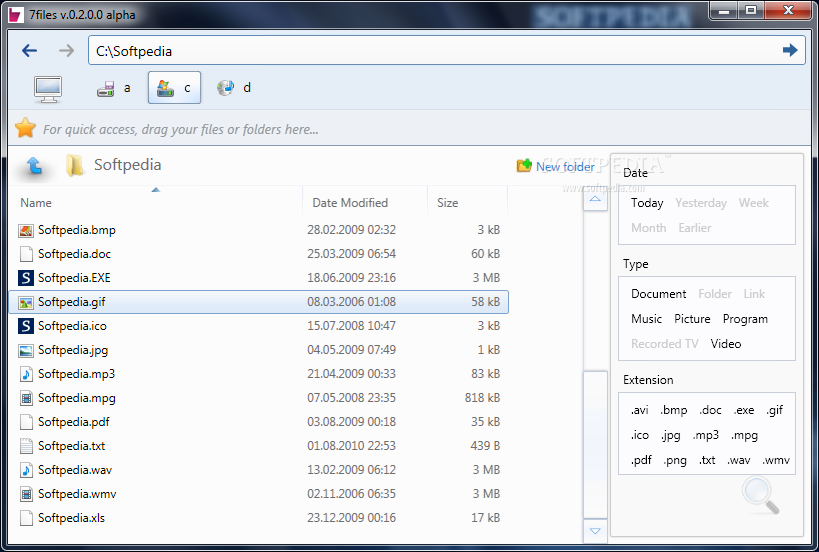Image resolution: width=819 pixels, height=552 pixels.
Task: Filter by extension .mp3
Action: pyautogui.click(x=706, y=436)
